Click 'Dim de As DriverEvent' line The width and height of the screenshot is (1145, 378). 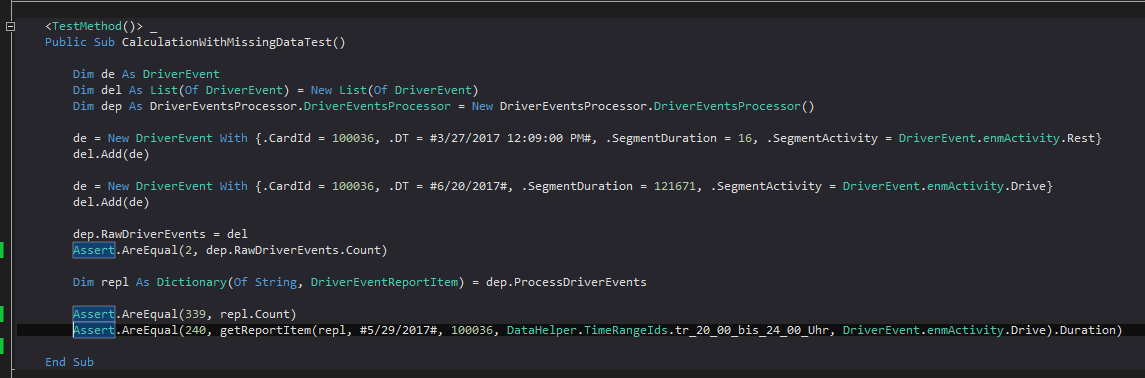coord(146,74)
